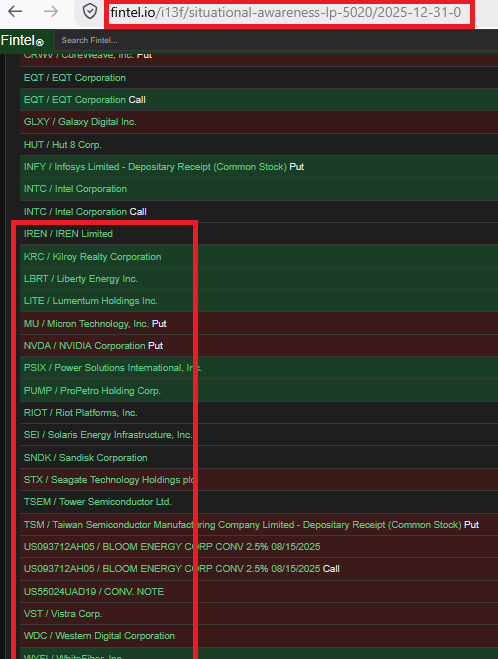Open TSEM / Tower Semiconductor Ltd. link

(98, 501)
